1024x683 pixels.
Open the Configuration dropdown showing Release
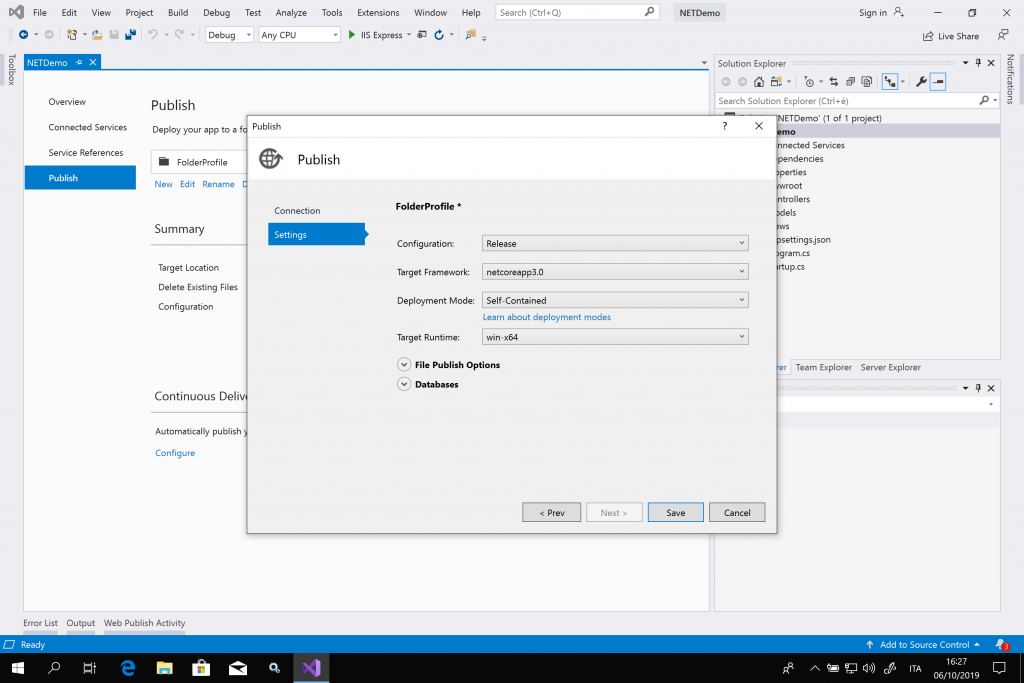point(615,243)
